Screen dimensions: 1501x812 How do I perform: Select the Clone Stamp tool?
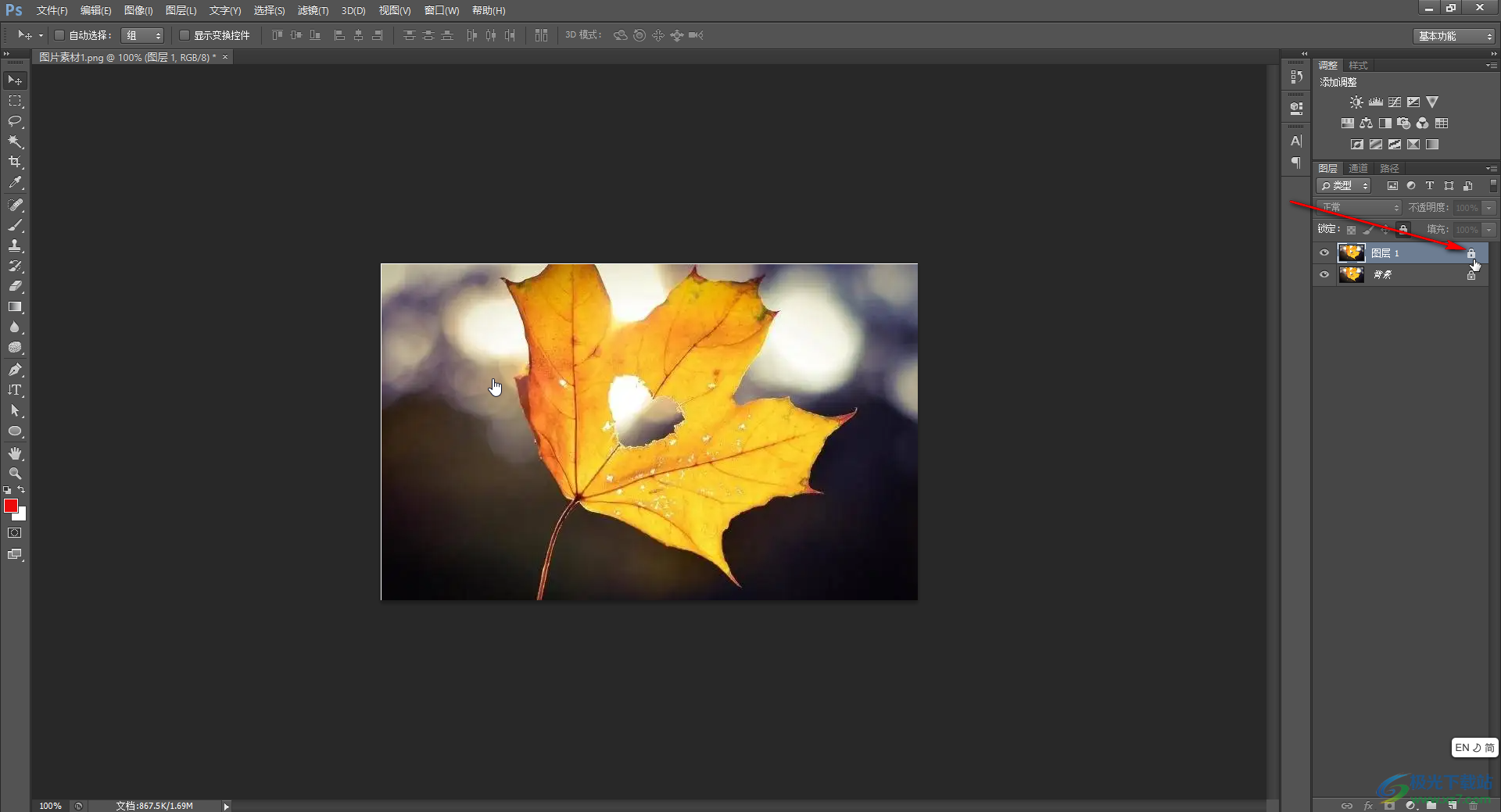15,245
